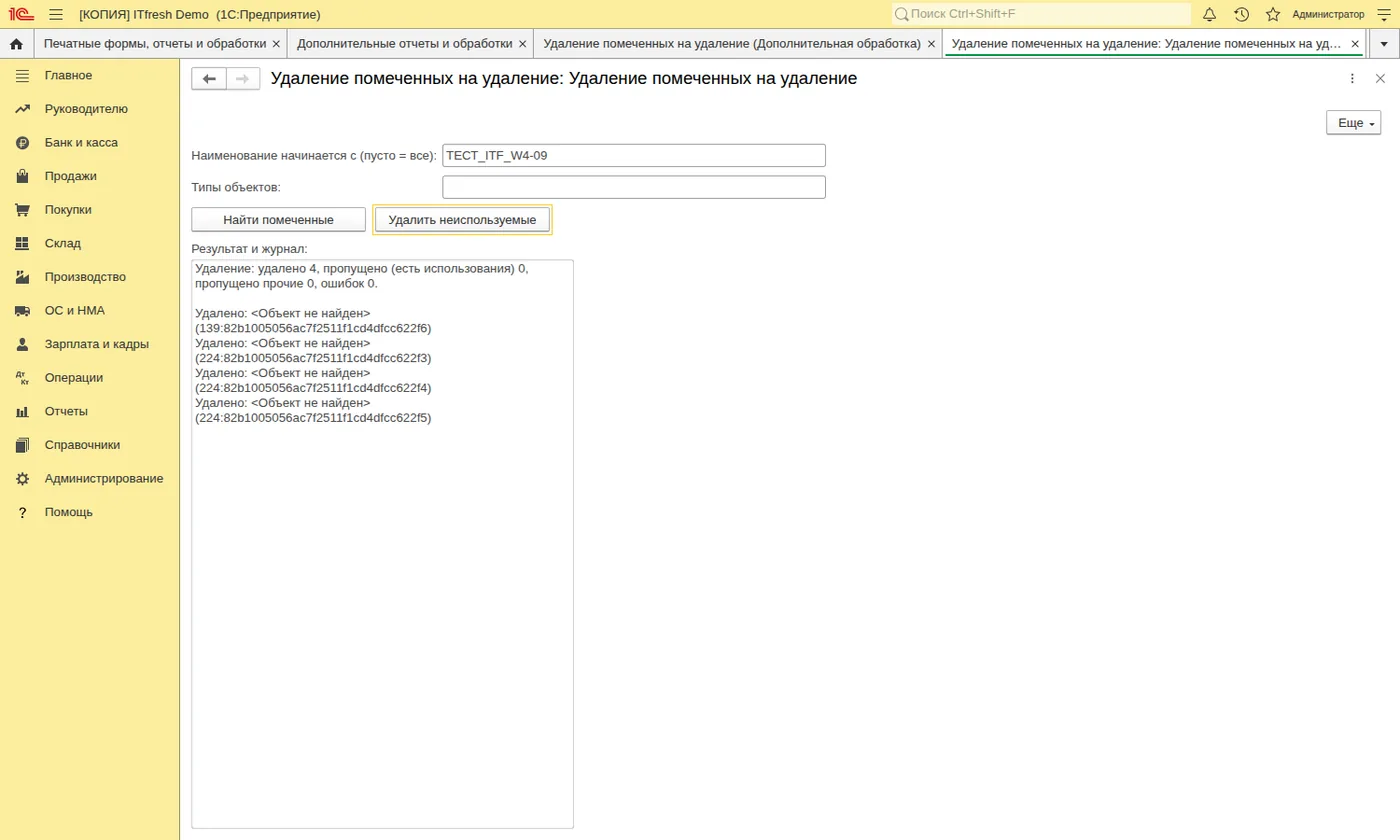This screenshot has width=1400, height=840.
Task: Focus the Наименование начинается с field
Action: [x=634, y=155]
